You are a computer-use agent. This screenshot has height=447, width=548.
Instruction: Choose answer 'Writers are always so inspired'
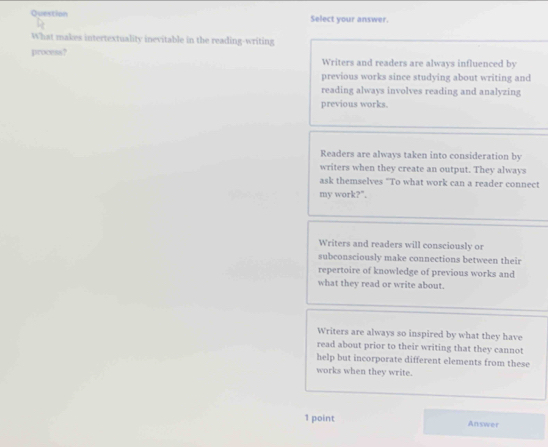point(426,354)
